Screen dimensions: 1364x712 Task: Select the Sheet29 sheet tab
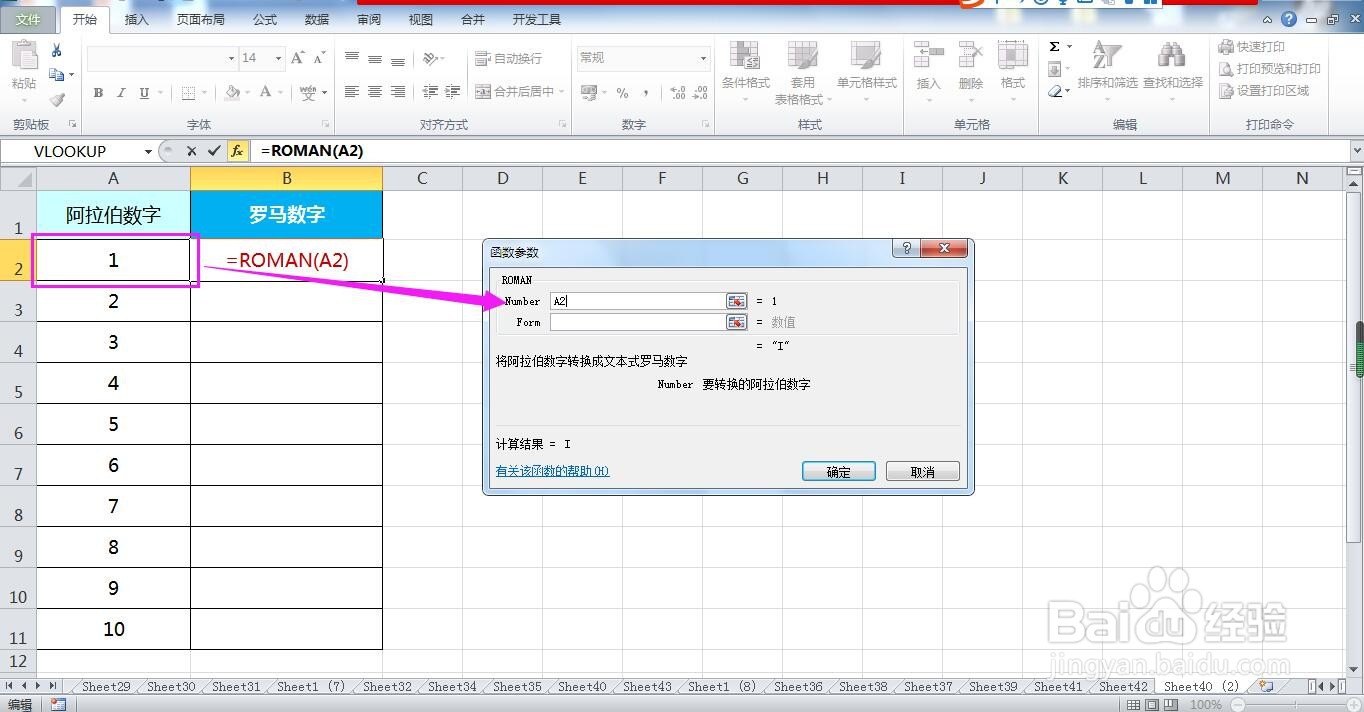click(105, 686)
